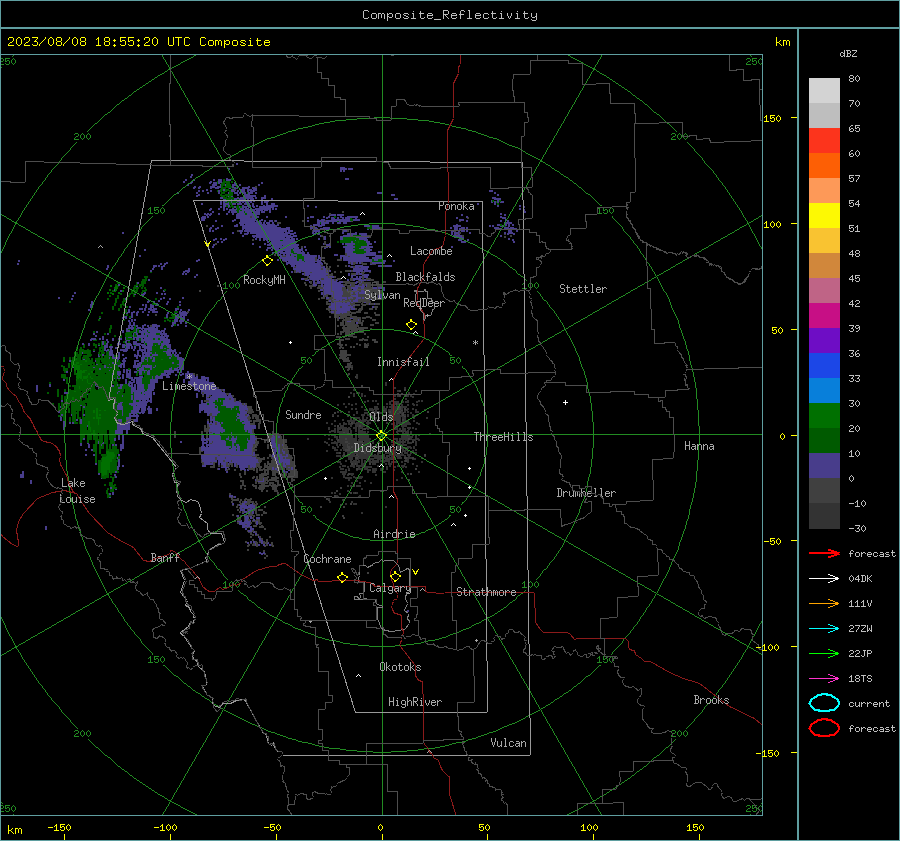Click the Strathmore town label
Screen dimensions: 900x841
[486, 592]
